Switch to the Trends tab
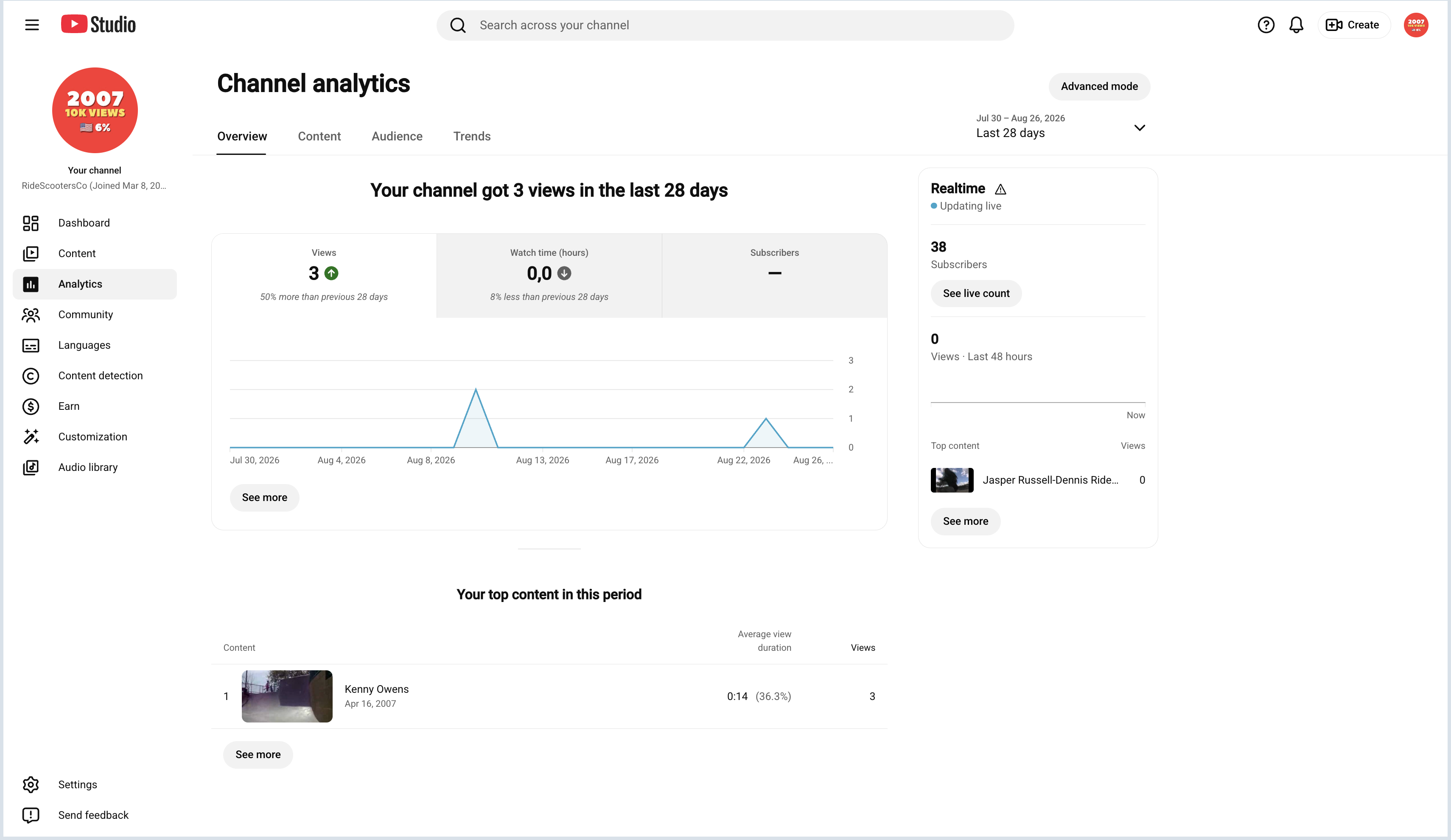This screenshot has width=1451, height=840. click(472, 137)
